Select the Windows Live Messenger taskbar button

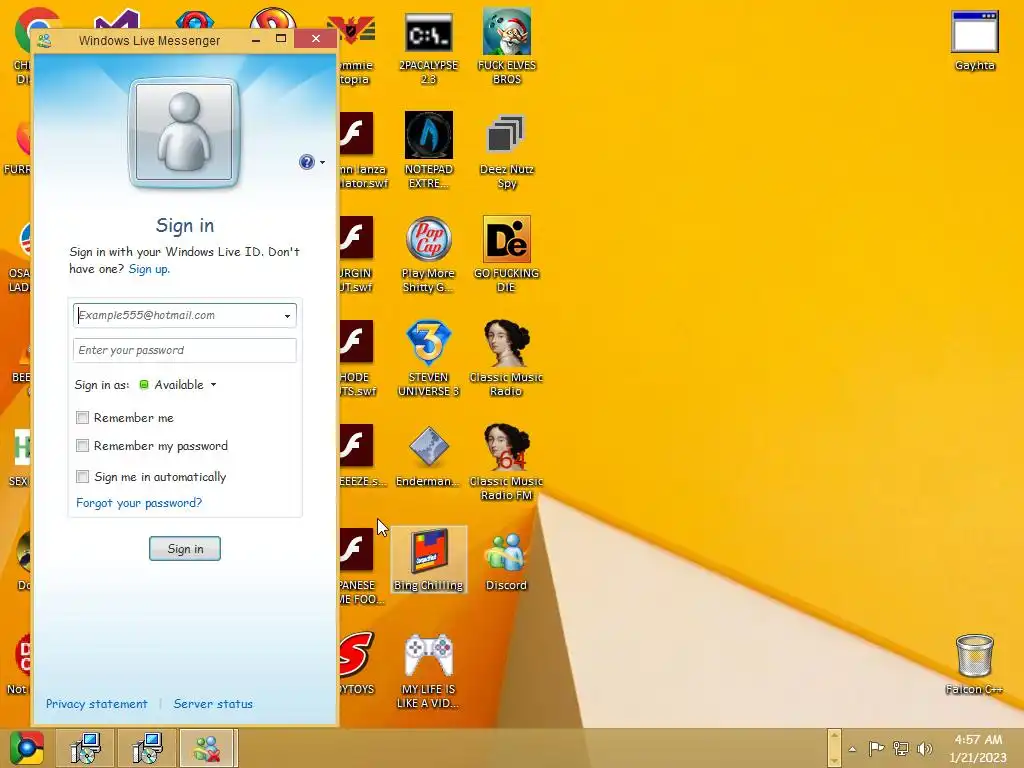point(207,748)
